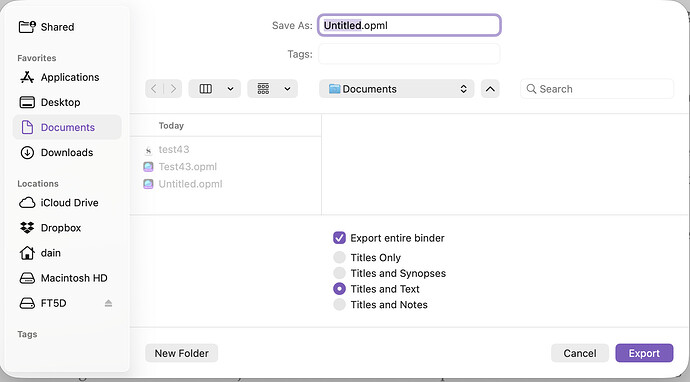Eject the FT5D volume

(108, 303)
